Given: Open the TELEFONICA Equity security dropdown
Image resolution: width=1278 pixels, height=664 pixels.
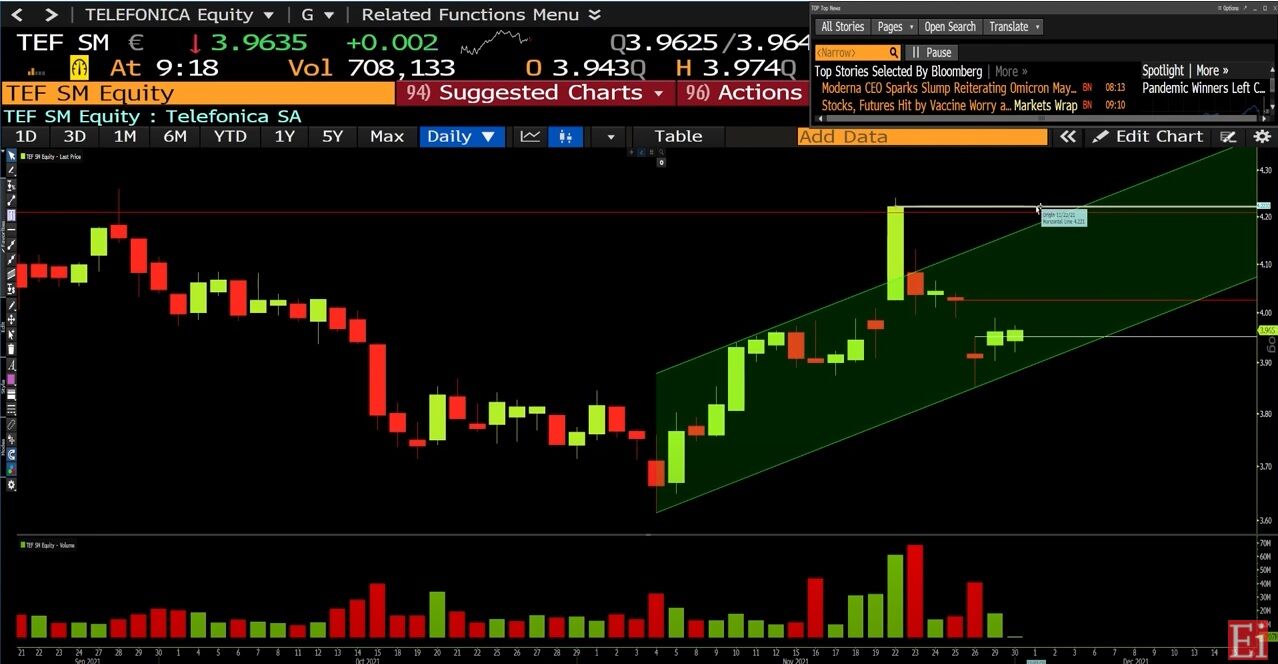Looking at the screenshot, I should point(180,15).
